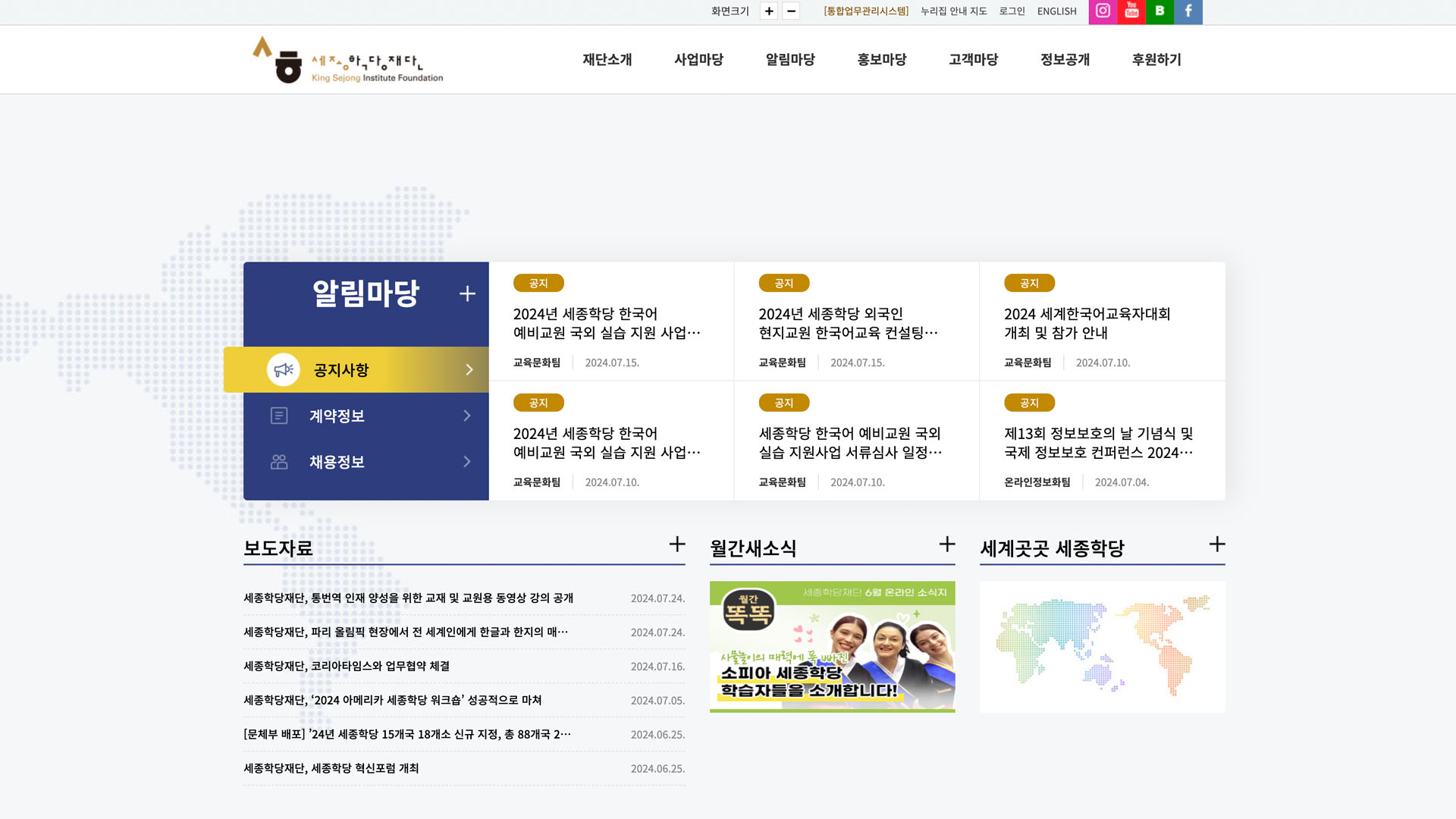Open press release 2024 아메리카 세종학당 워크숍
This screenshot has width=1456, height=819.
393,700
